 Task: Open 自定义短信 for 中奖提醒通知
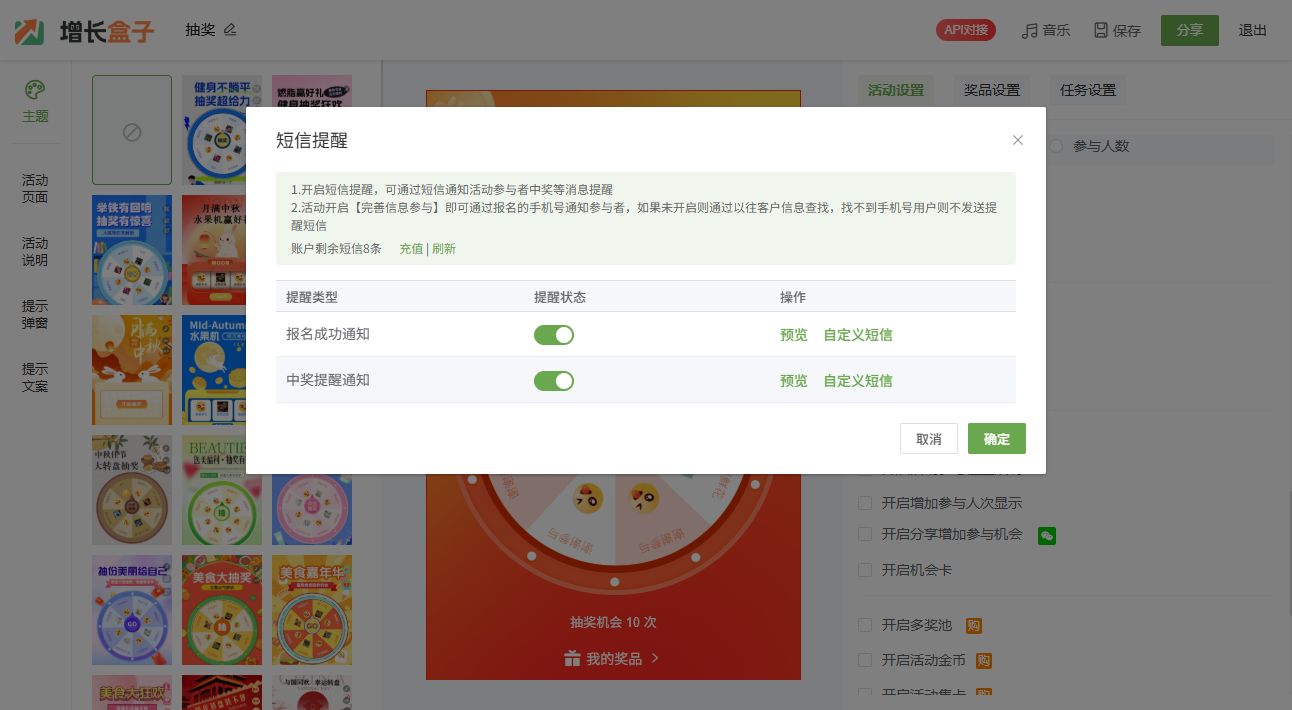pos(858,381)
